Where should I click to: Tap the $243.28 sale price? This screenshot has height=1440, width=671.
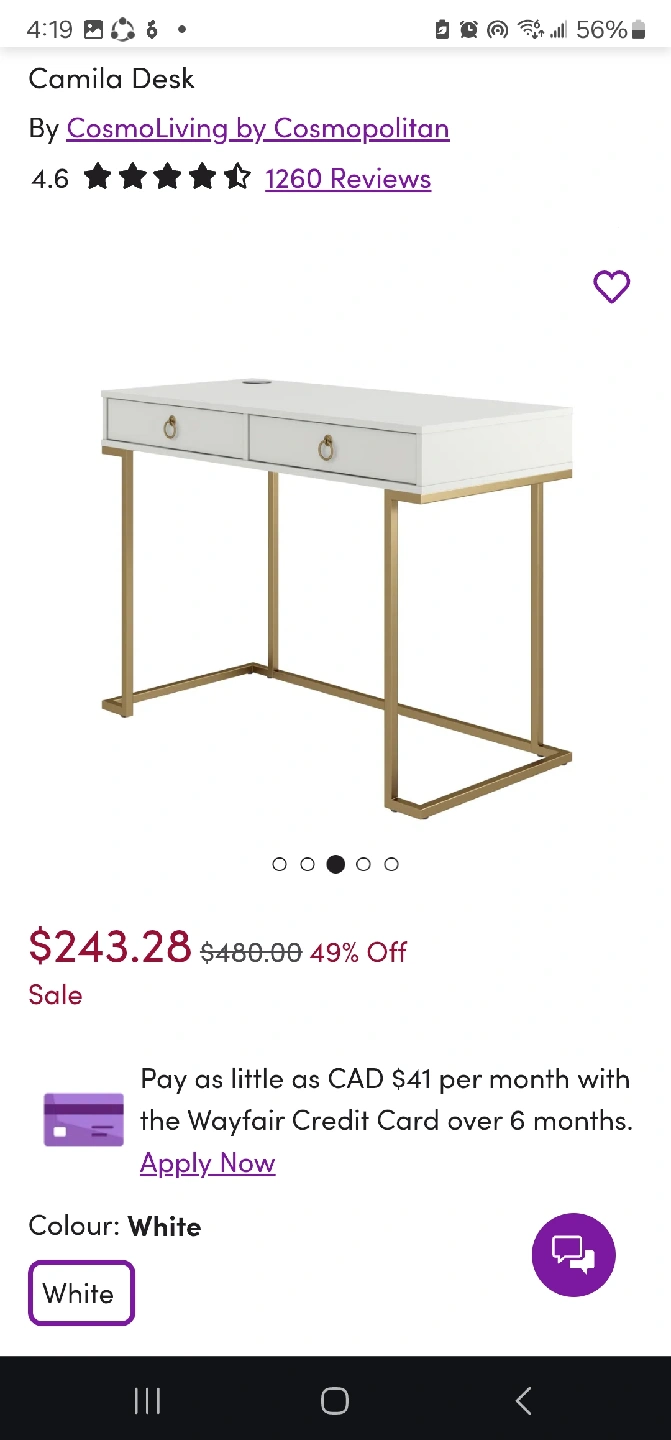(110, 945)
